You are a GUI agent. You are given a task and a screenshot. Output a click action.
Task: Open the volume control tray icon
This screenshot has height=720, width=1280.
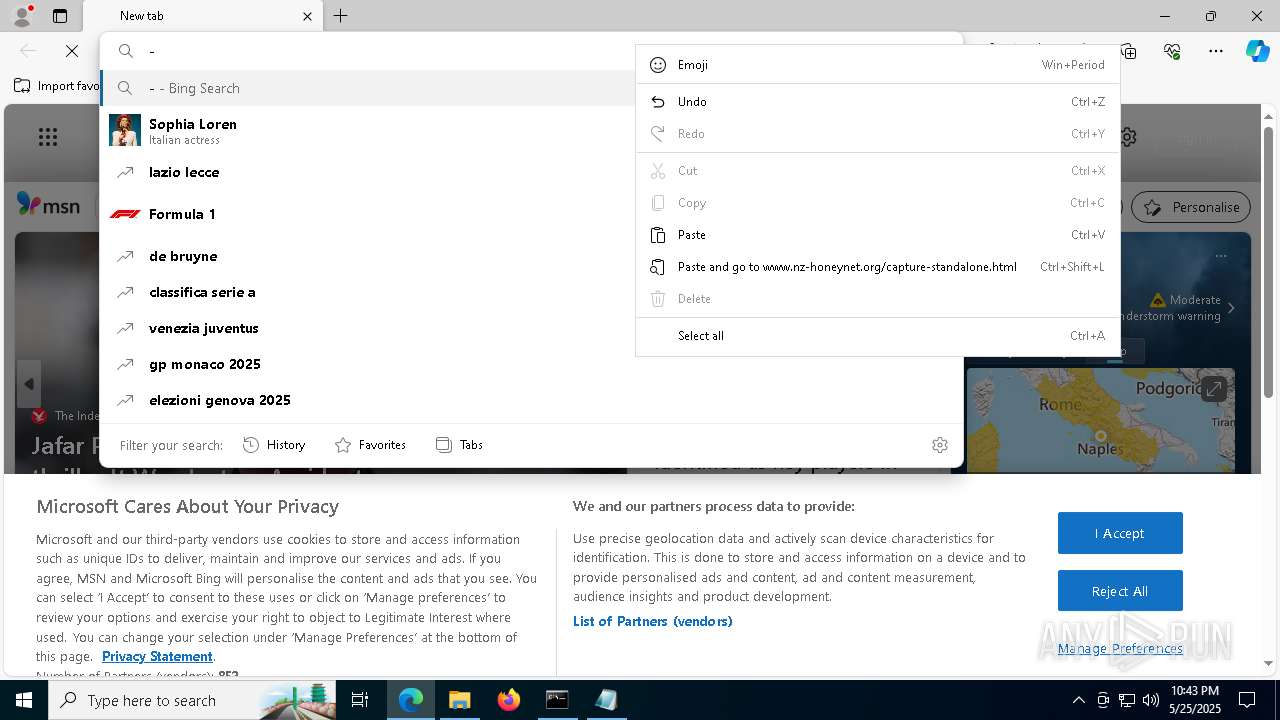tap(1151, 700)
